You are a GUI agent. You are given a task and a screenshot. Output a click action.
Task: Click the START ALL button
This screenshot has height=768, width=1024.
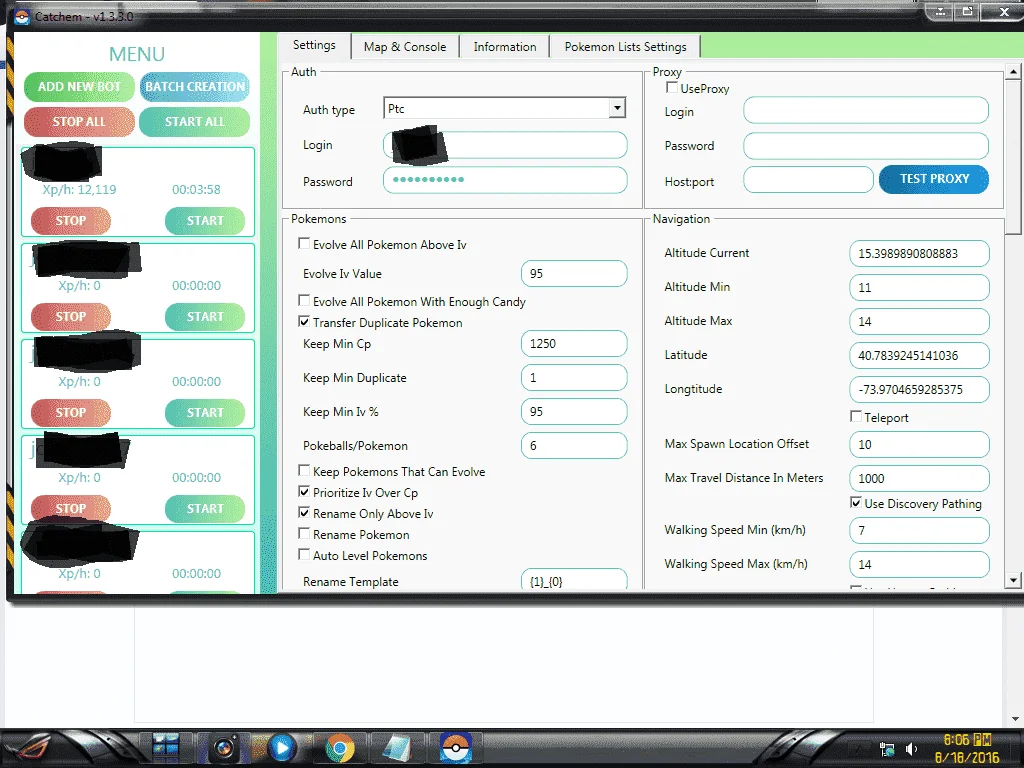tap(195, 121)
